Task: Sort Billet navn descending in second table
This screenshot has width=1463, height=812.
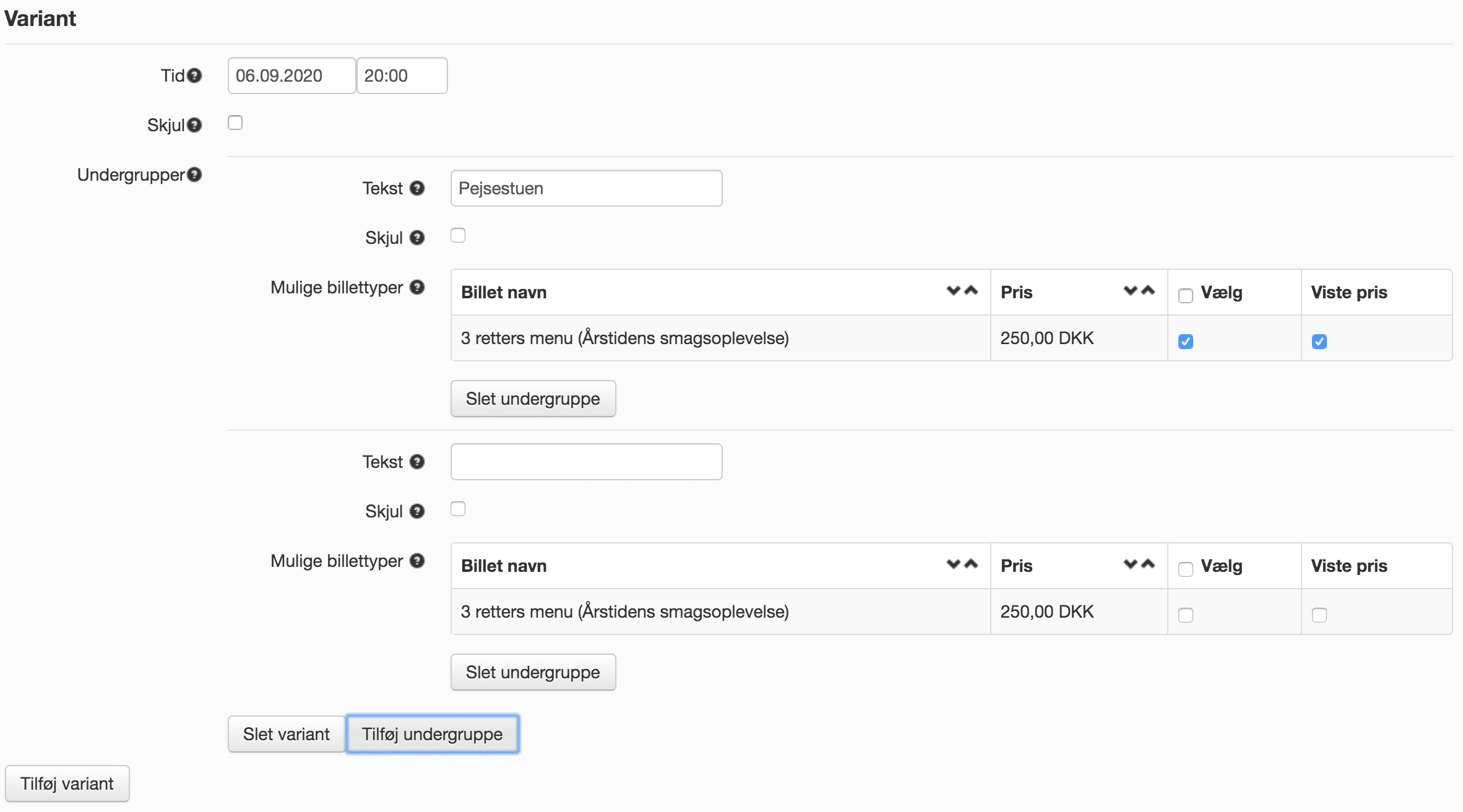Action: click(x=954, y=564)
